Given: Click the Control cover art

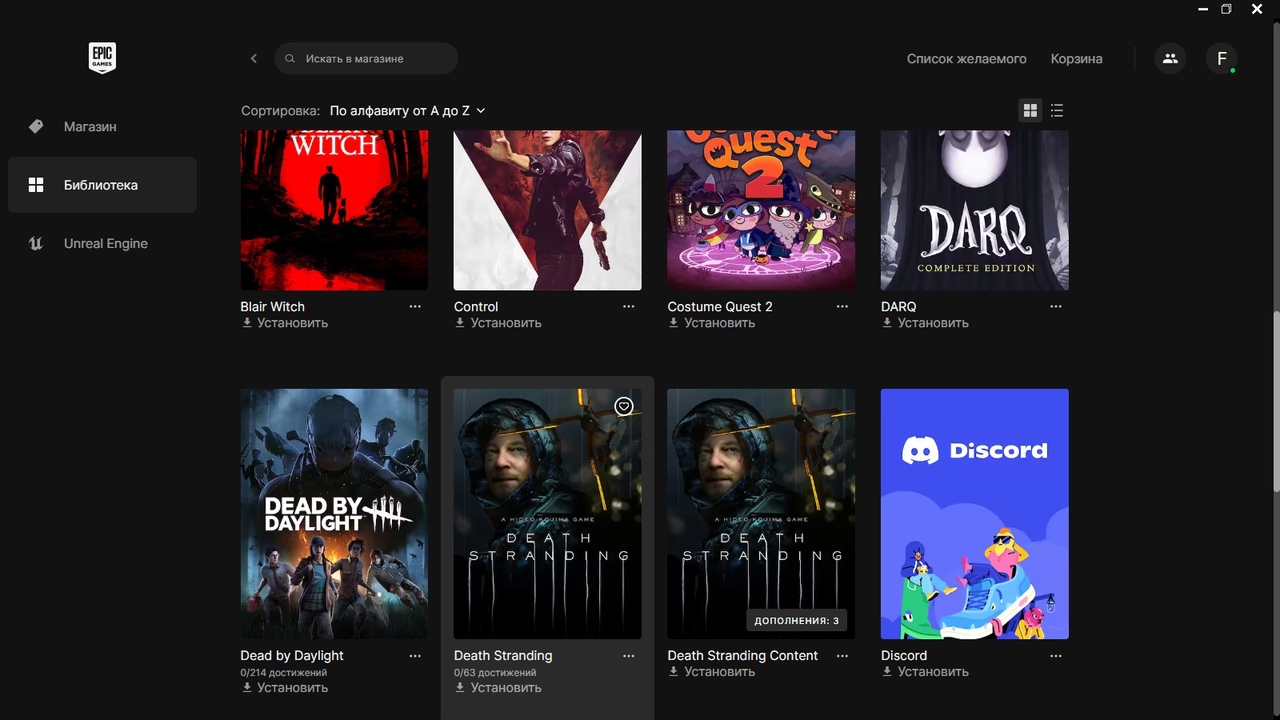Looking at the screenshot, I should (x=548, y=210).
